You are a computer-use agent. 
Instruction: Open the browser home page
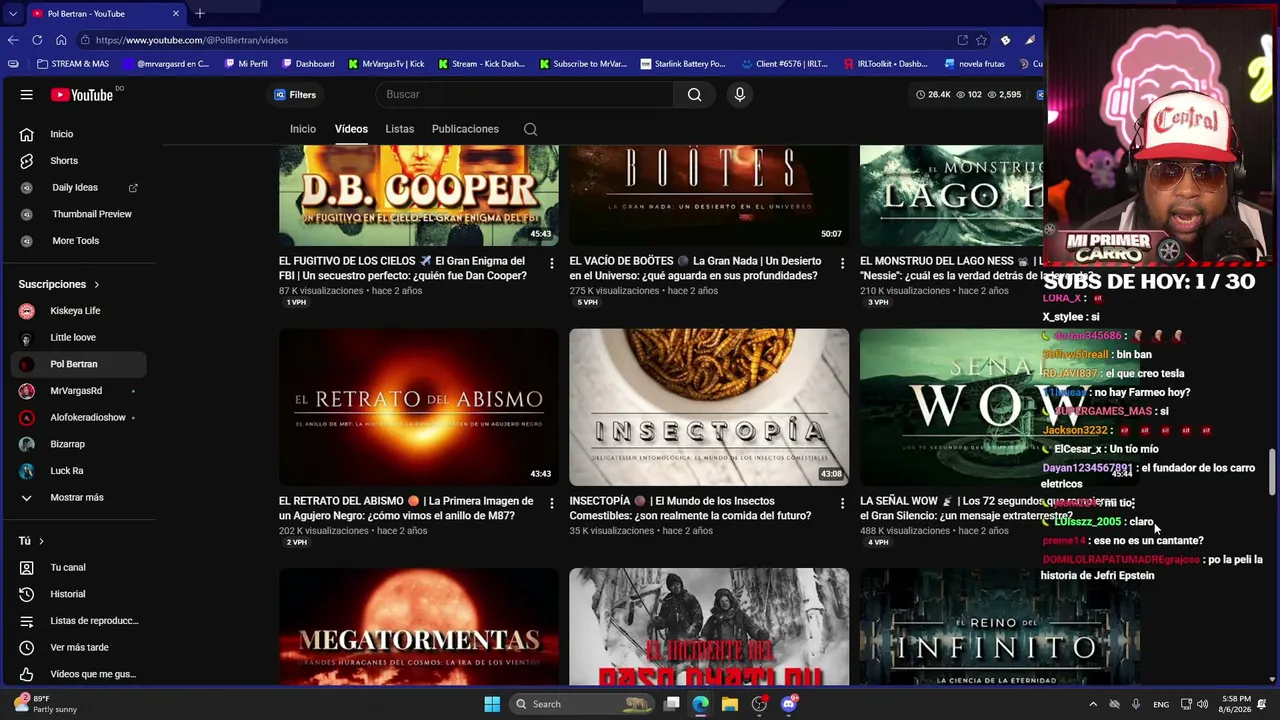[x=61, y=40]
